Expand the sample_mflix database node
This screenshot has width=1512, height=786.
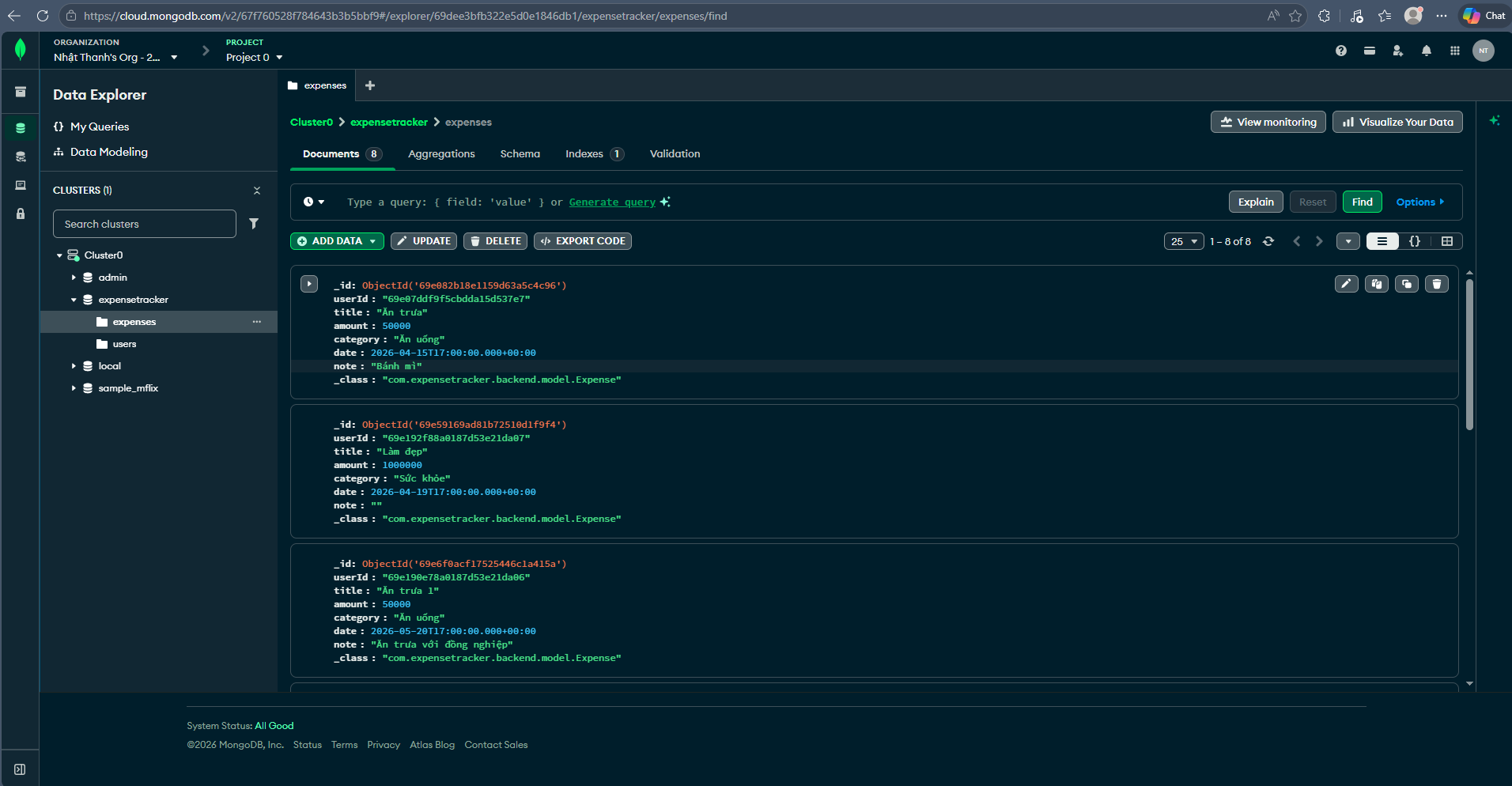tap(74, 388)
